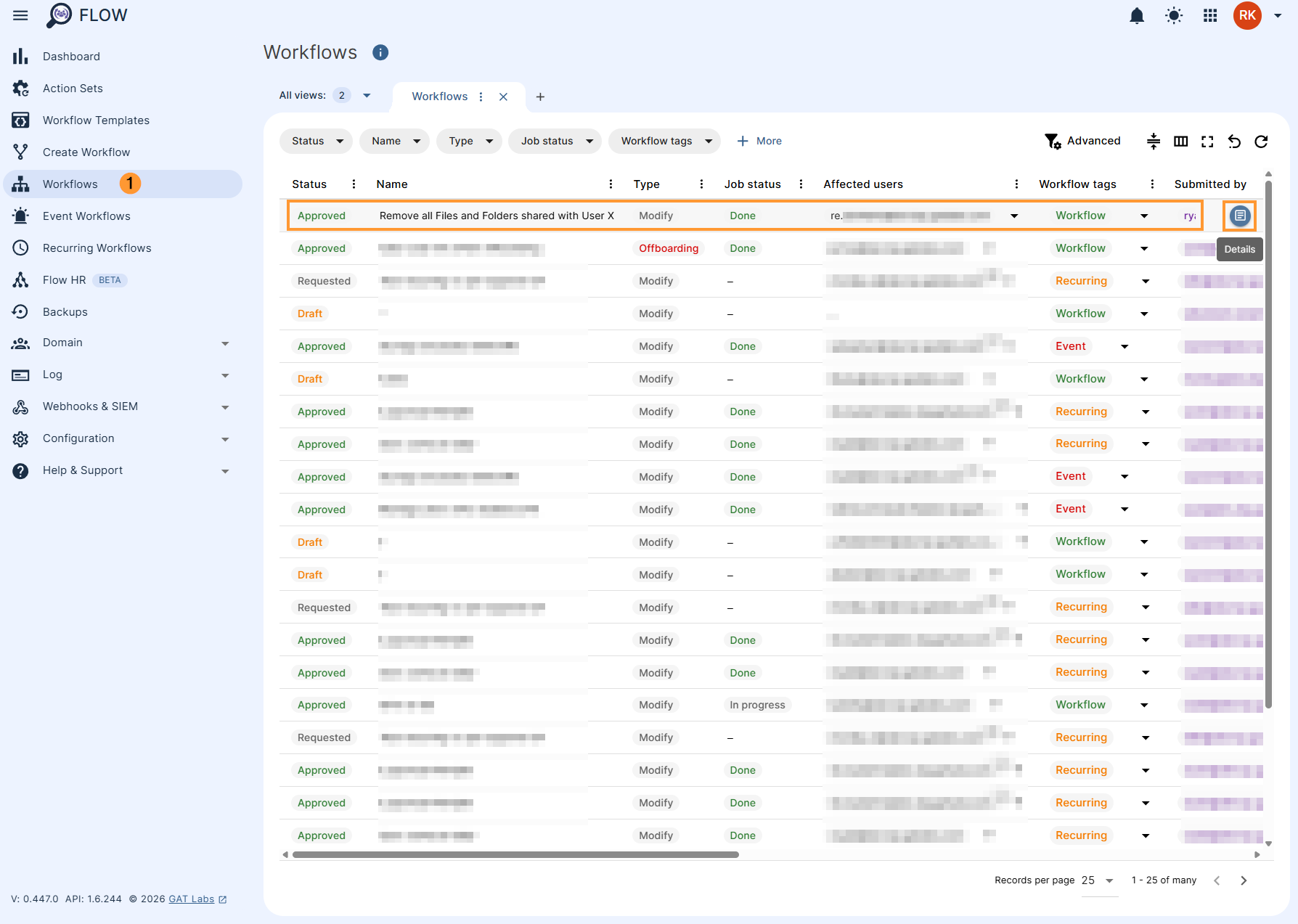Screen dimensions: 1298x924
Task: Open the RK user avatar
Action: (x=1247, y=15)
